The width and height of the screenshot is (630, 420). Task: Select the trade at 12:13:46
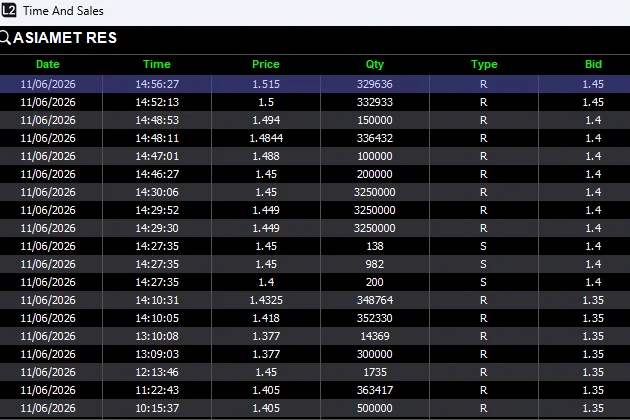(x=315, y=372)
